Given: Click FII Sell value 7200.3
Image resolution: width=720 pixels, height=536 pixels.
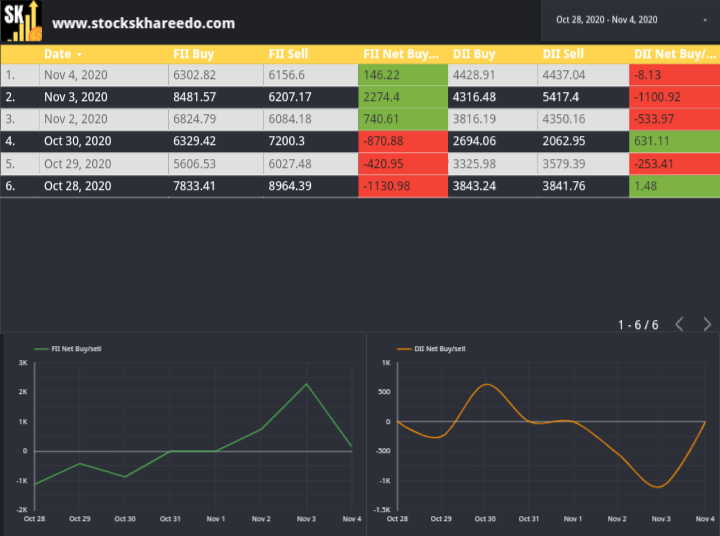Looking at the screenshot, I should (x=287, y=141).
